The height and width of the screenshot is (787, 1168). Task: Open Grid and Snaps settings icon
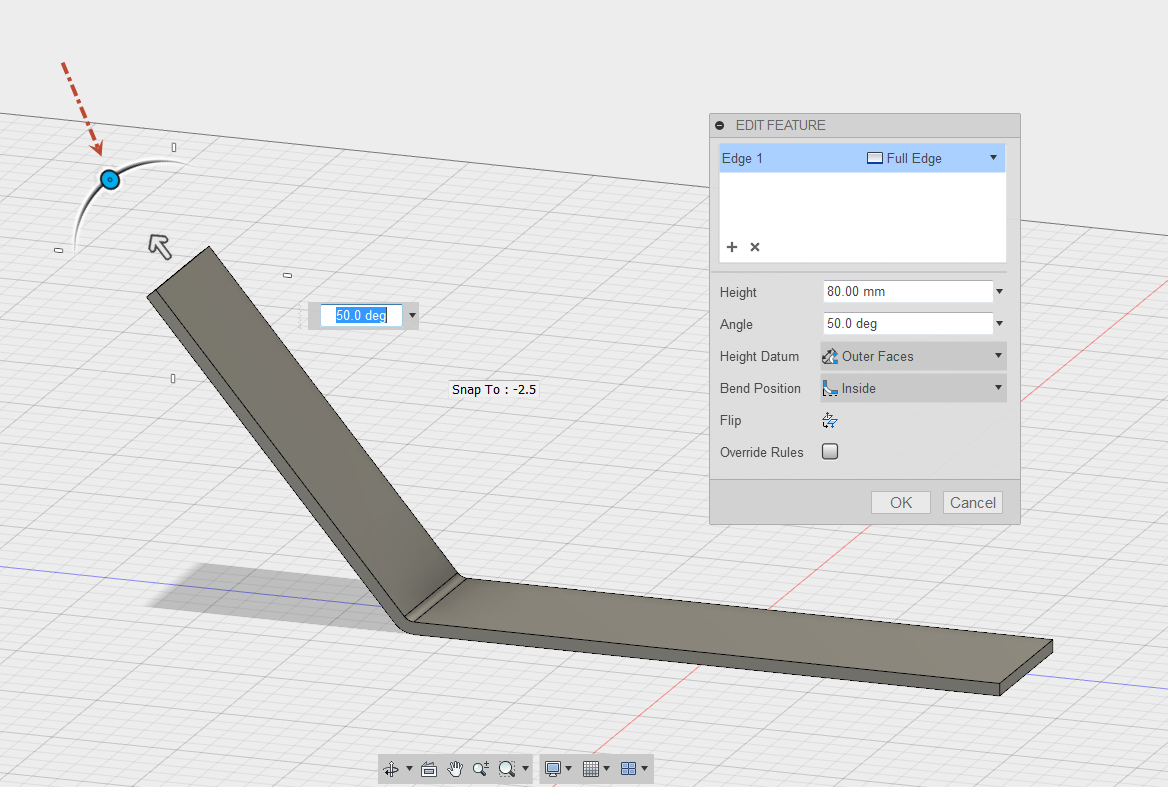tap(590, 769)
